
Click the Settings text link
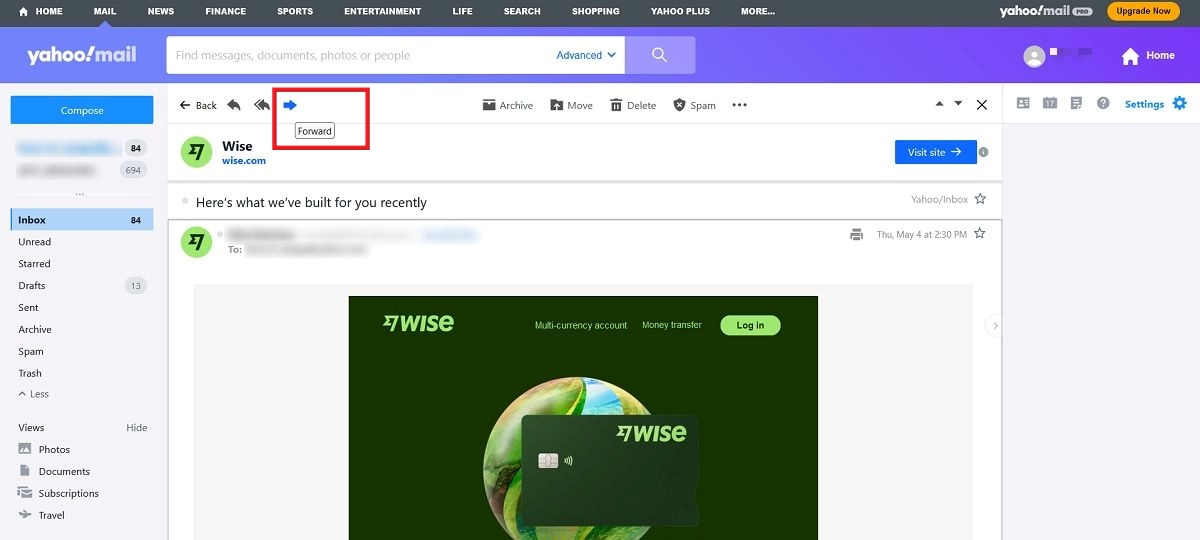point(1144,104)
